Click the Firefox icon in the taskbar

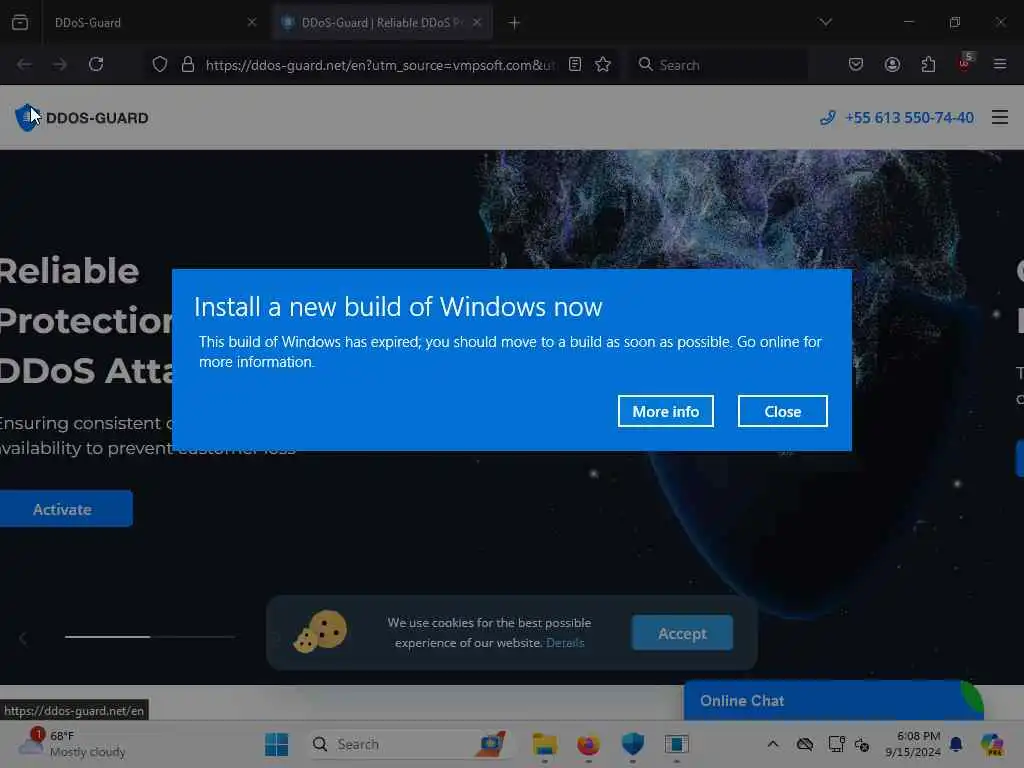click(x=588, y=744)
